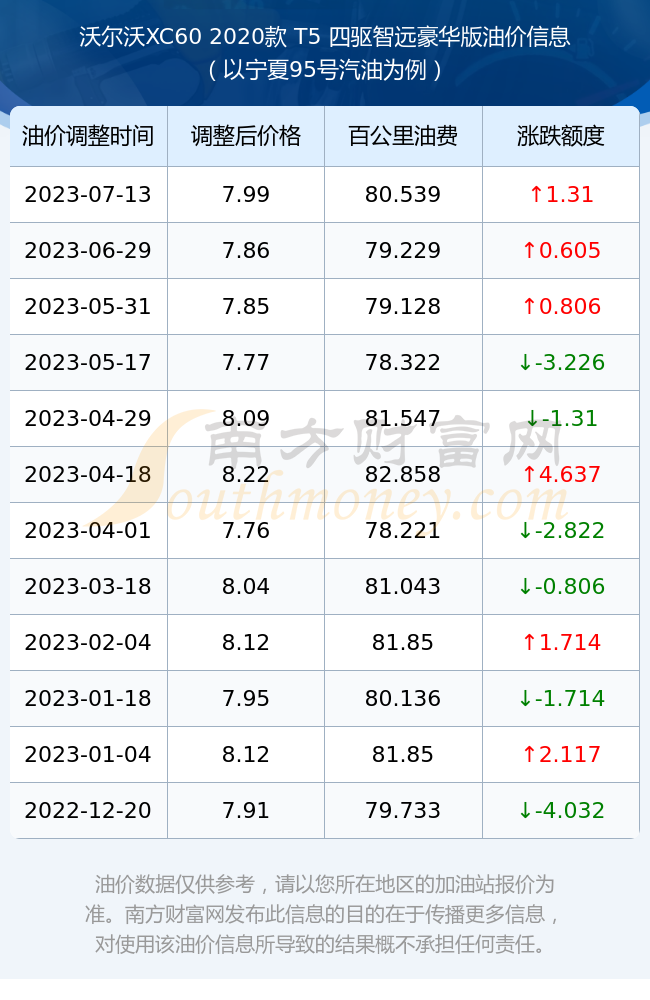Click the red ↑4.637 change value

561,474
